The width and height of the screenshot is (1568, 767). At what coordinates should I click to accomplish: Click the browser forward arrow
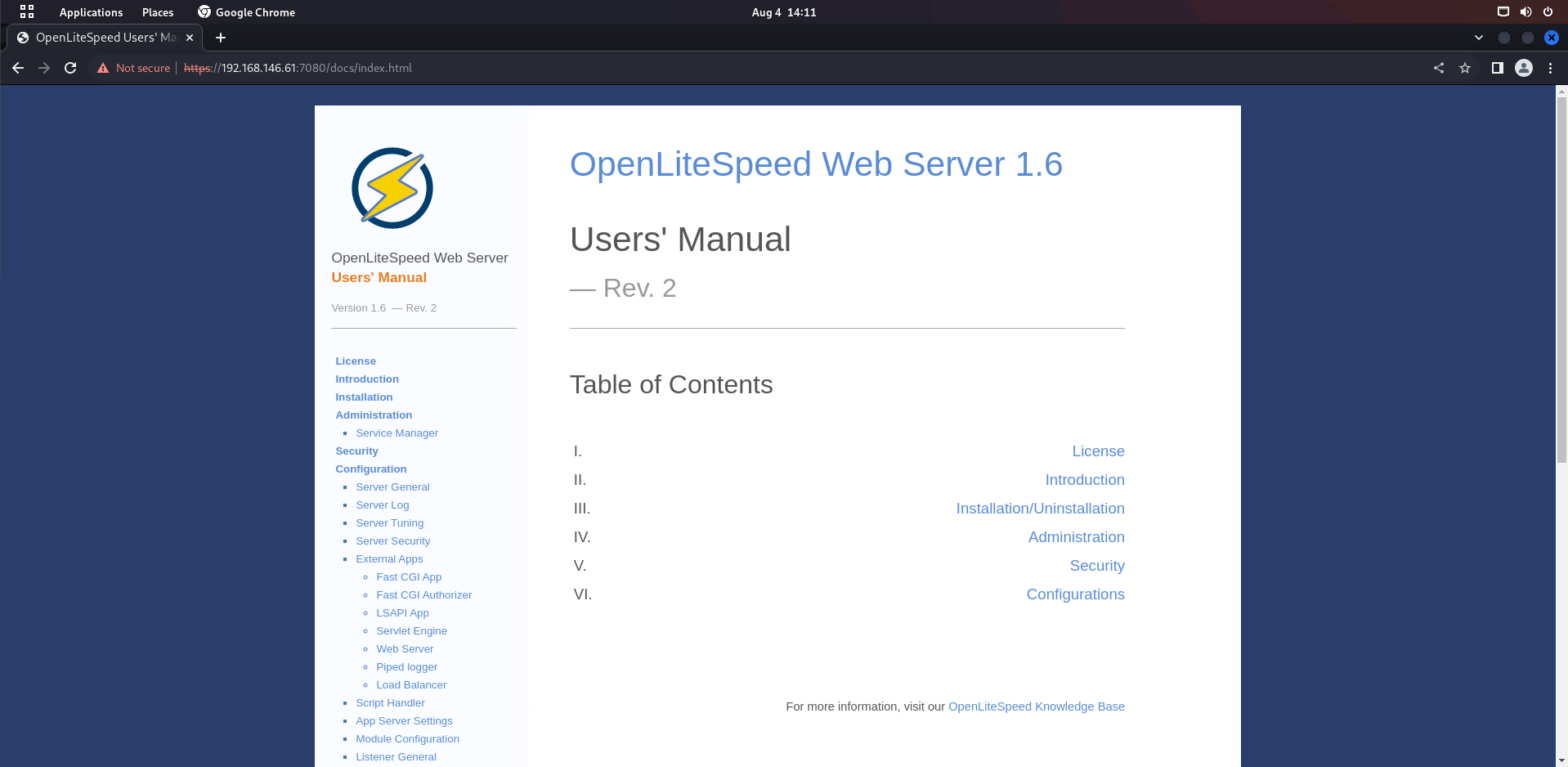(44, 68)
